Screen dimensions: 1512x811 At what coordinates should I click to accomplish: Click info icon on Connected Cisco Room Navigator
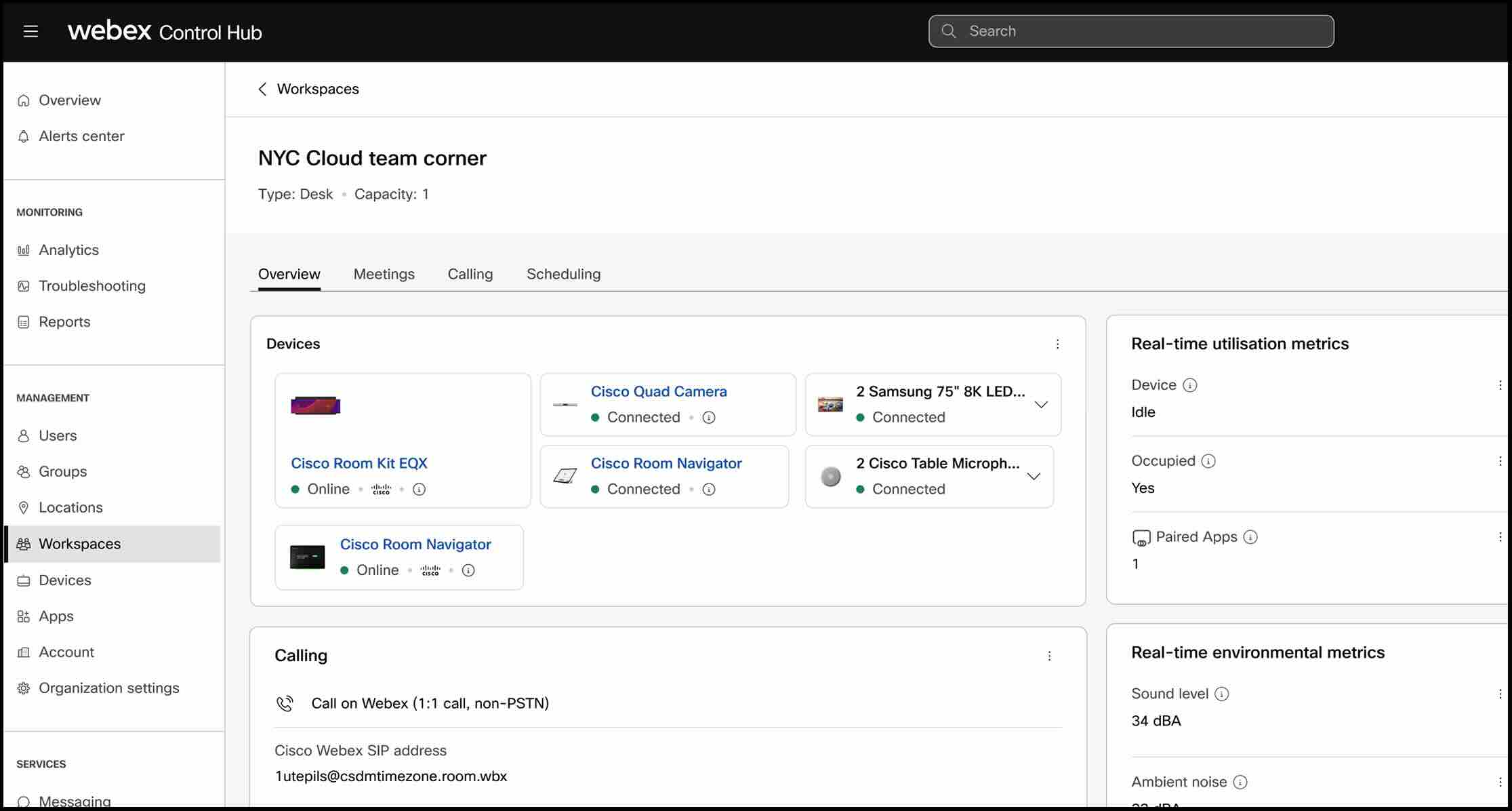pyautogui.click(x=709, y=490)
